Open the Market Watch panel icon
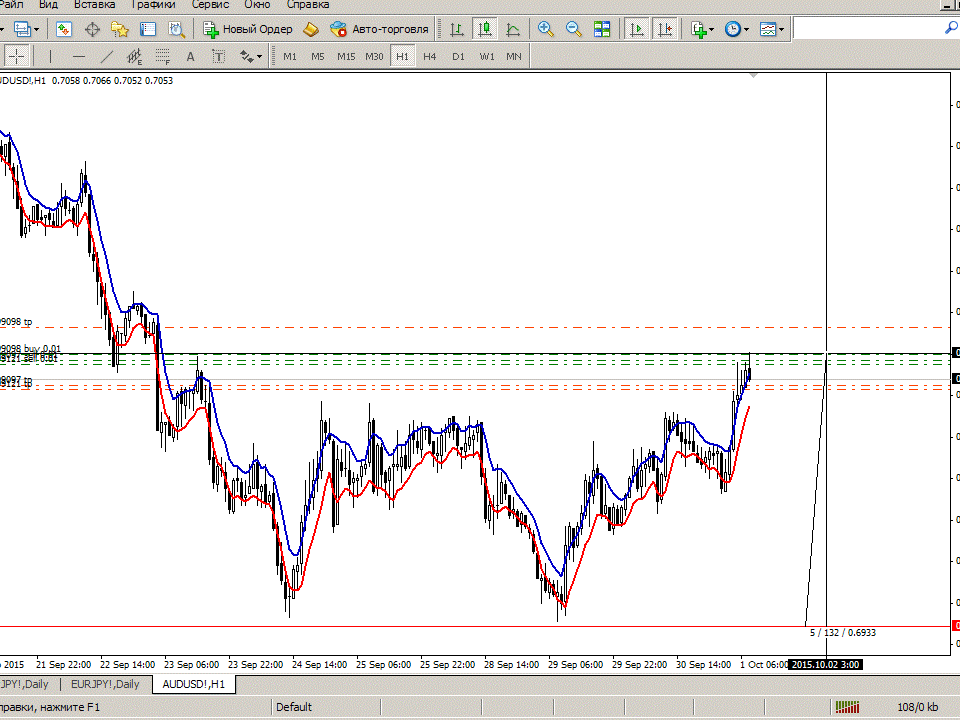960x720 pixels. point(64,29)
